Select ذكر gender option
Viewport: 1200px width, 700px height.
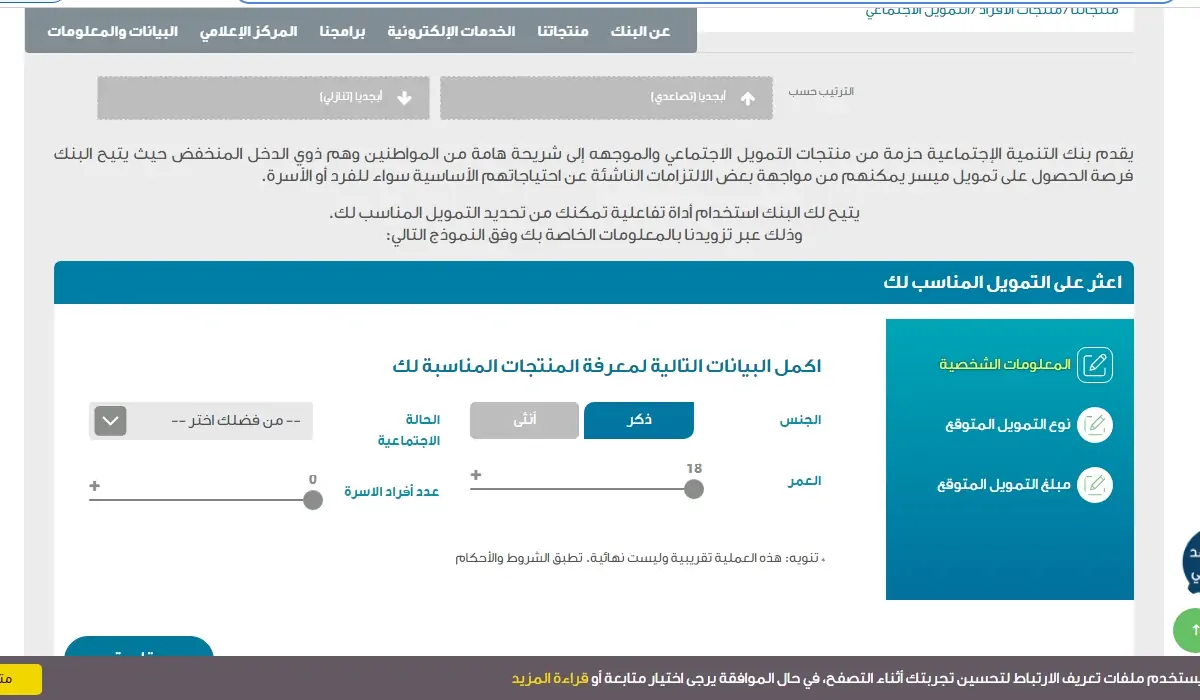(x=639, y=420)
